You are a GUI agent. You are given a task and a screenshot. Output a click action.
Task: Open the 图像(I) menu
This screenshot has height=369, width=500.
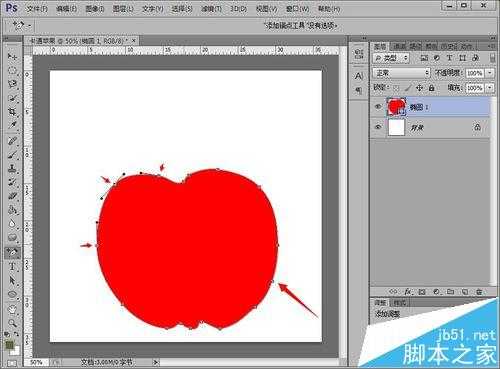[x=95, y=8]
